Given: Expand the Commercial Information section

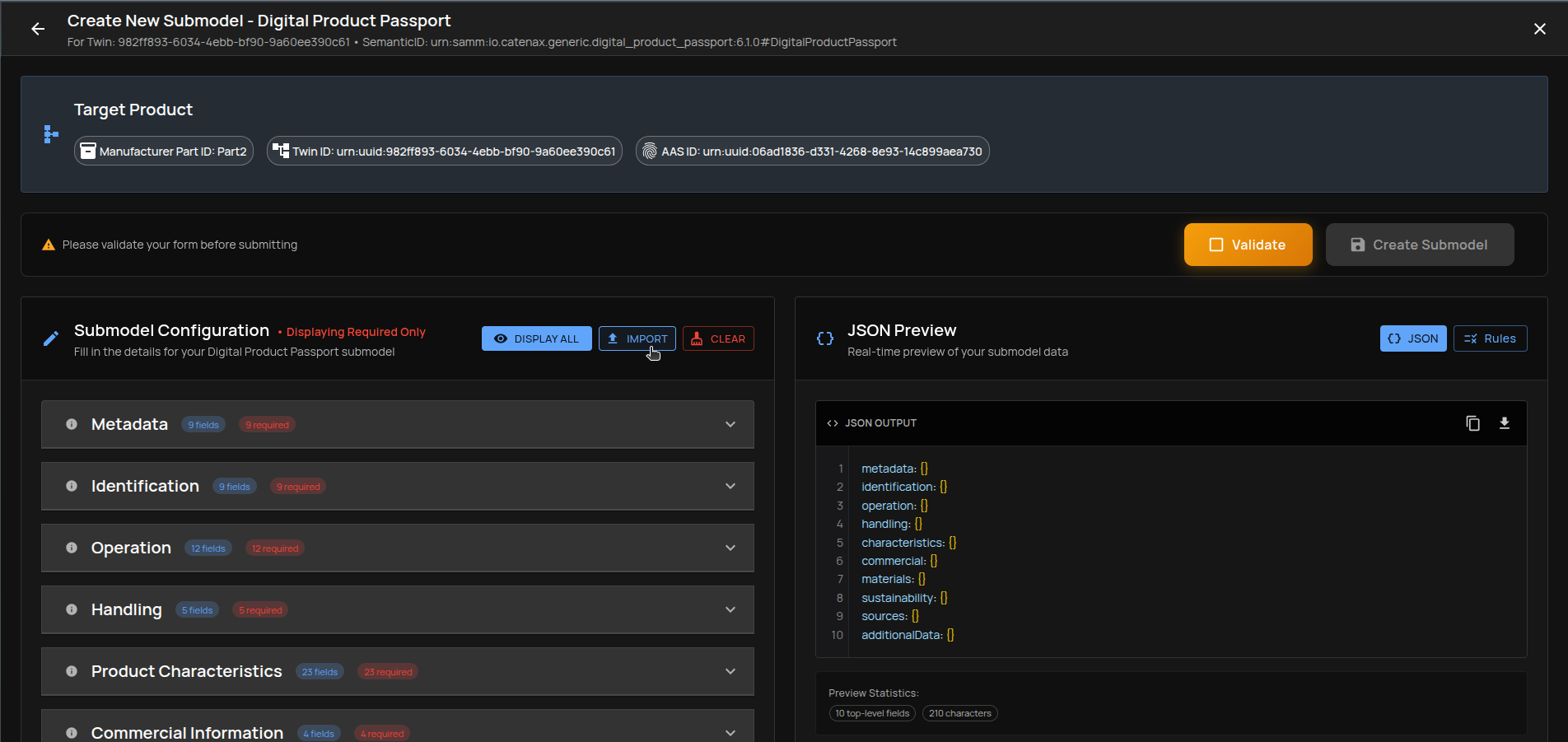Looking at the screenshot, I should click(730, 732).
